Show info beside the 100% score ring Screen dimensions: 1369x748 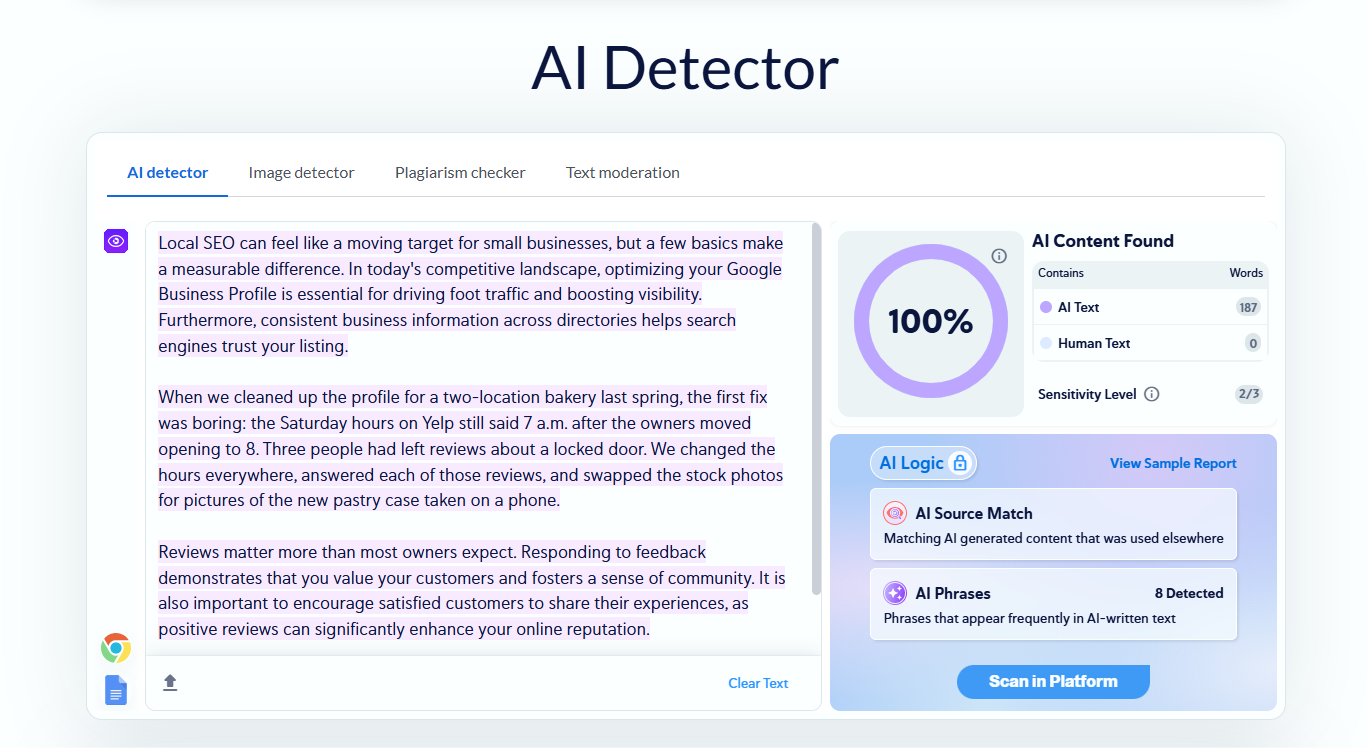point(999,256)
